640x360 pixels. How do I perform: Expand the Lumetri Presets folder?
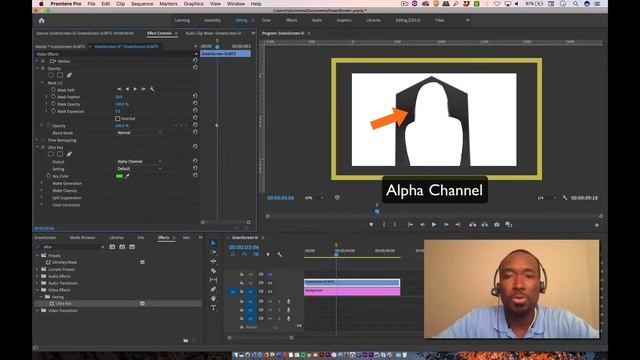tap(37, 269)
